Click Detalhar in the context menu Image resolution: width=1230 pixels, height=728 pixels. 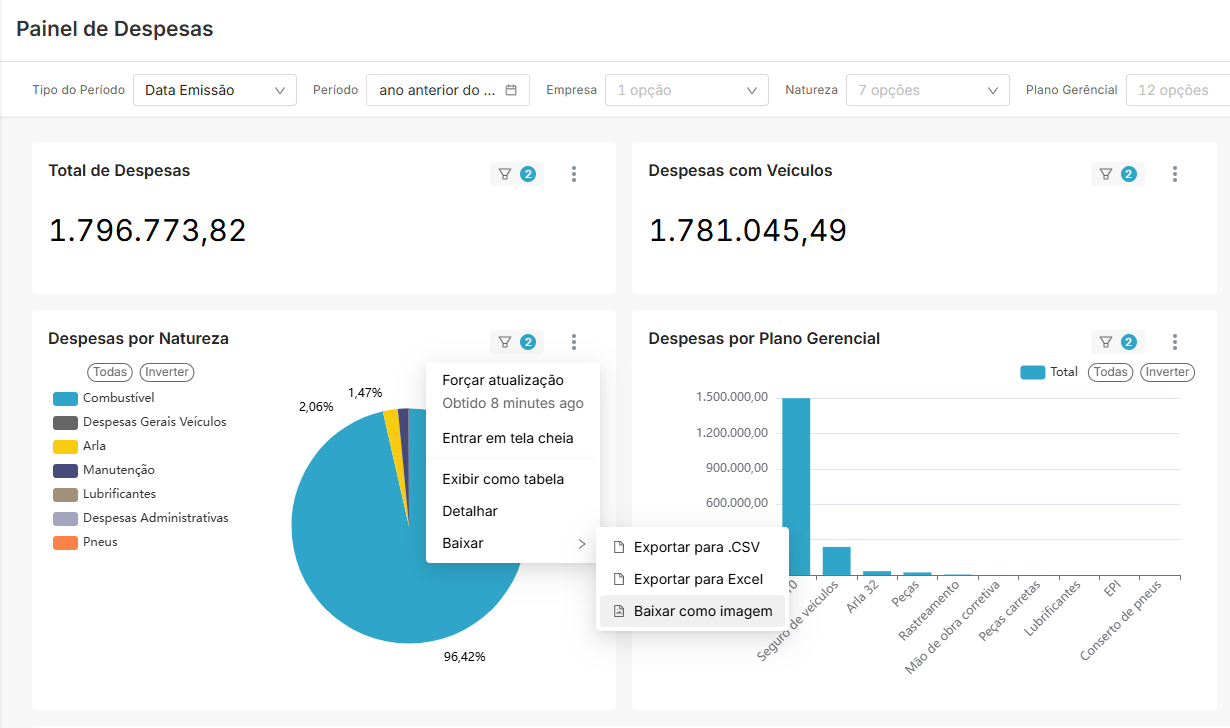[513, 511]
